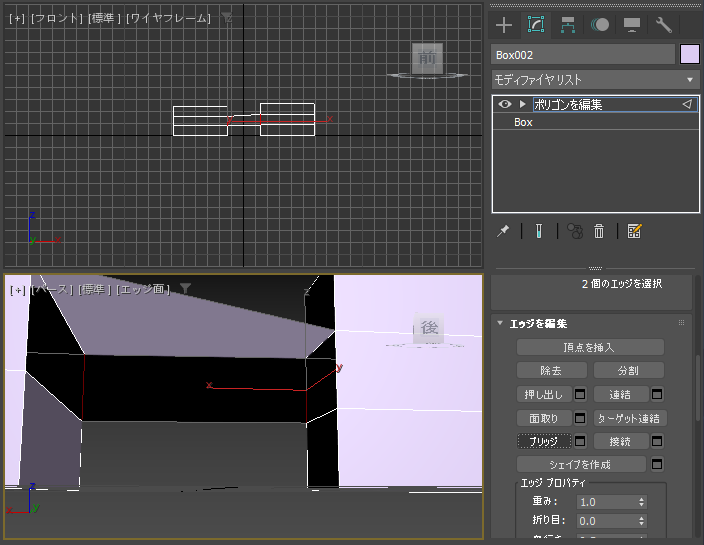Click the 除去 button
Image resolution: width=704 pixels, height=545 pixels.
pos(551,371)
